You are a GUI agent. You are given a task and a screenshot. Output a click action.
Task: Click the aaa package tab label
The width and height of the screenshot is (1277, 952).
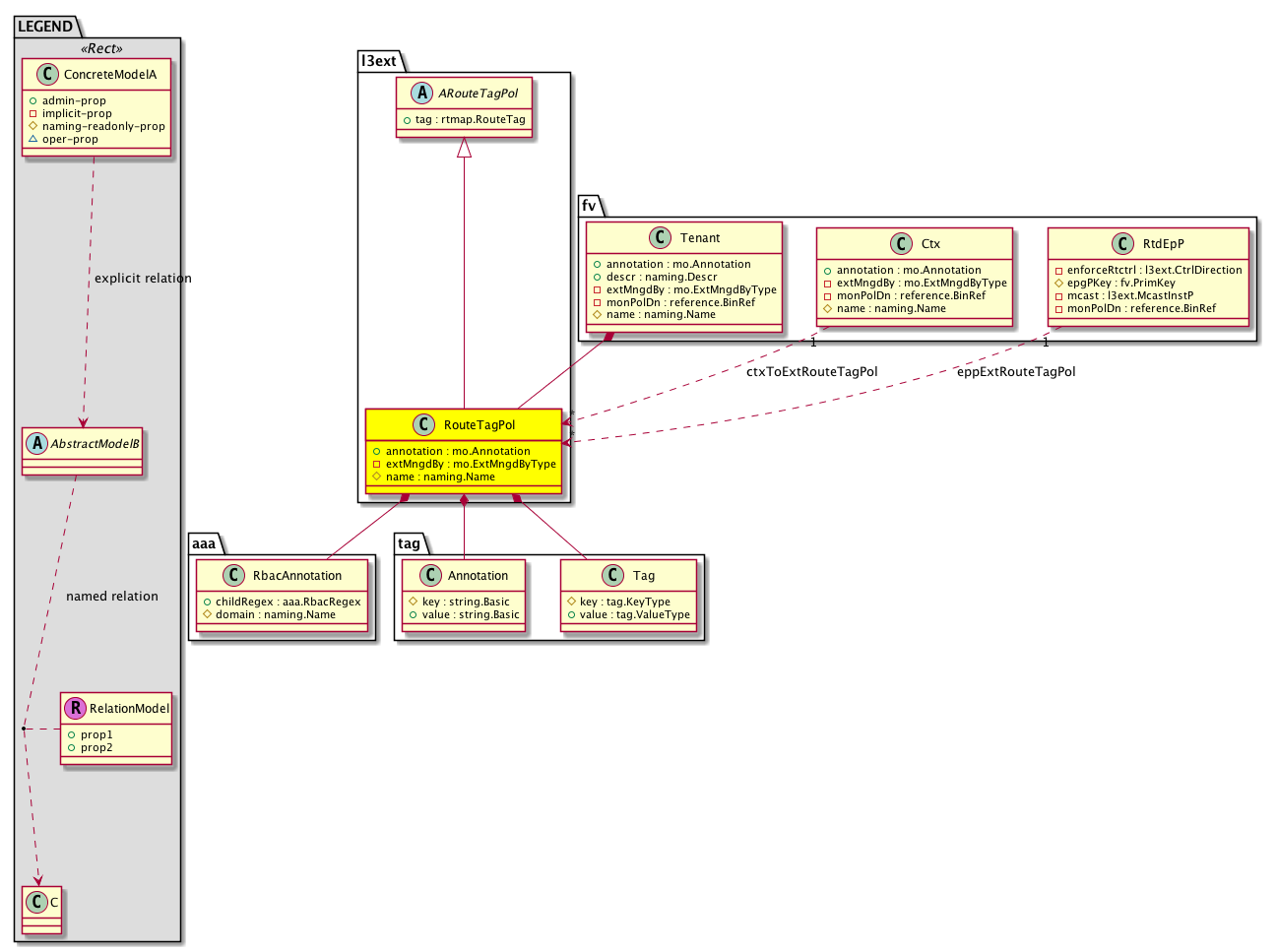204,543
